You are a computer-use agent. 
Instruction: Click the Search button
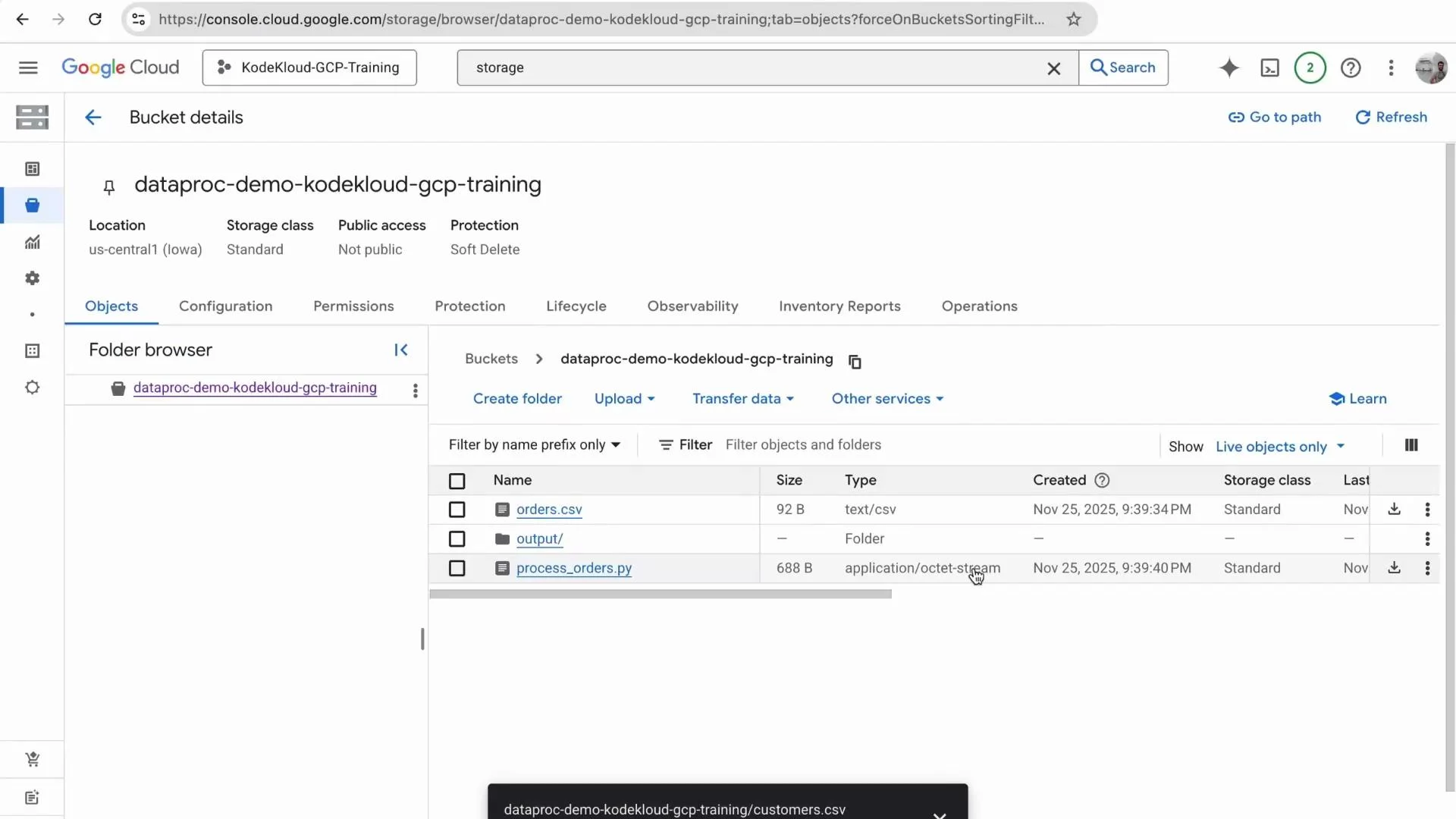tap(1123, 67)
